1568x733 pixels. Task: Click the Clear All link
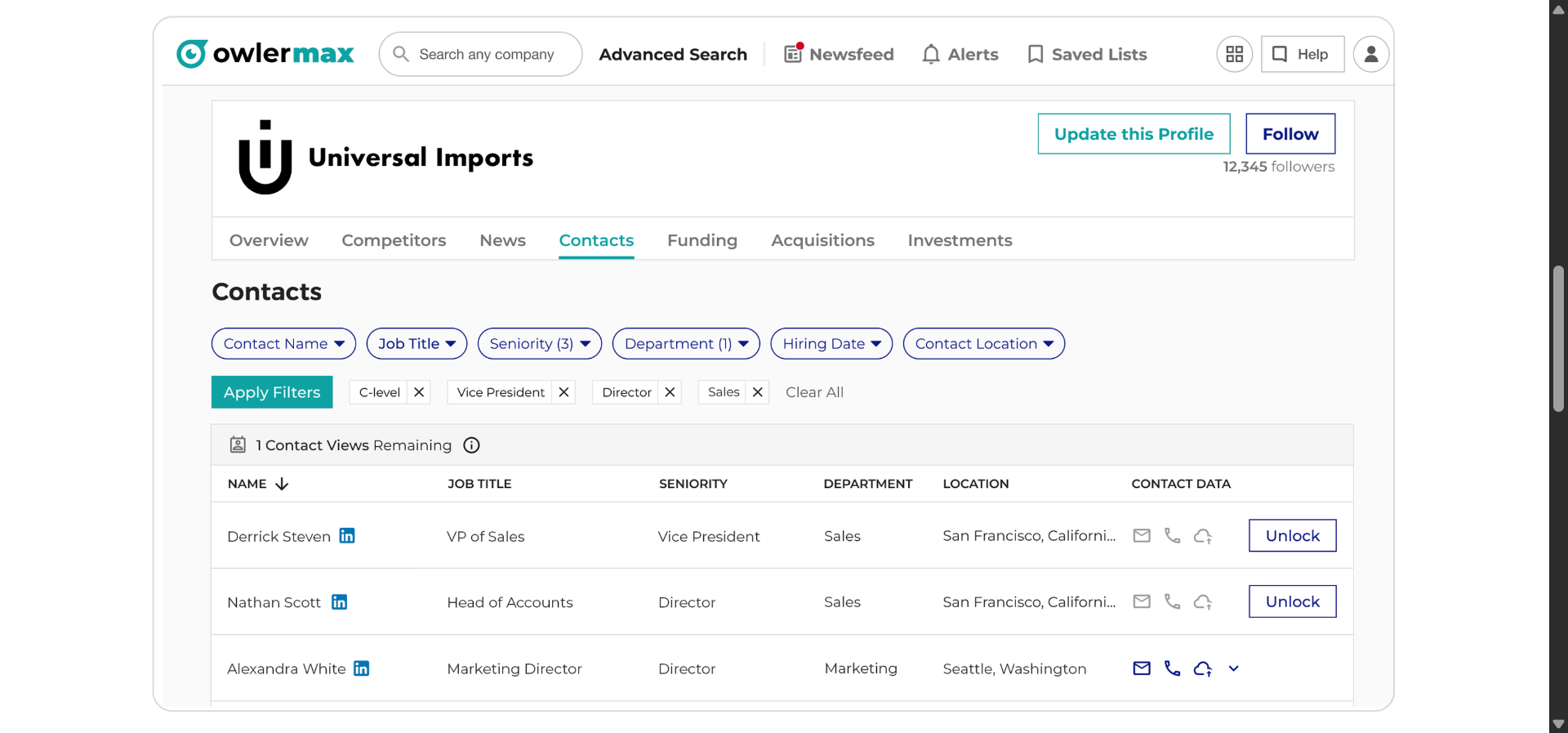(814, 392)
